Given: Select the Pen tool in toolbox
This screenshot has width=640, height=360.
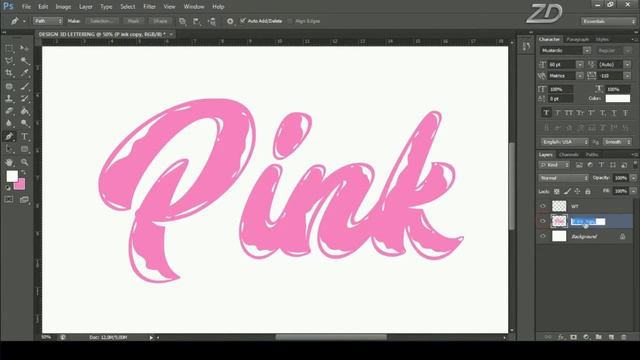Looking at the screenshot, I should tap(9, 136).
